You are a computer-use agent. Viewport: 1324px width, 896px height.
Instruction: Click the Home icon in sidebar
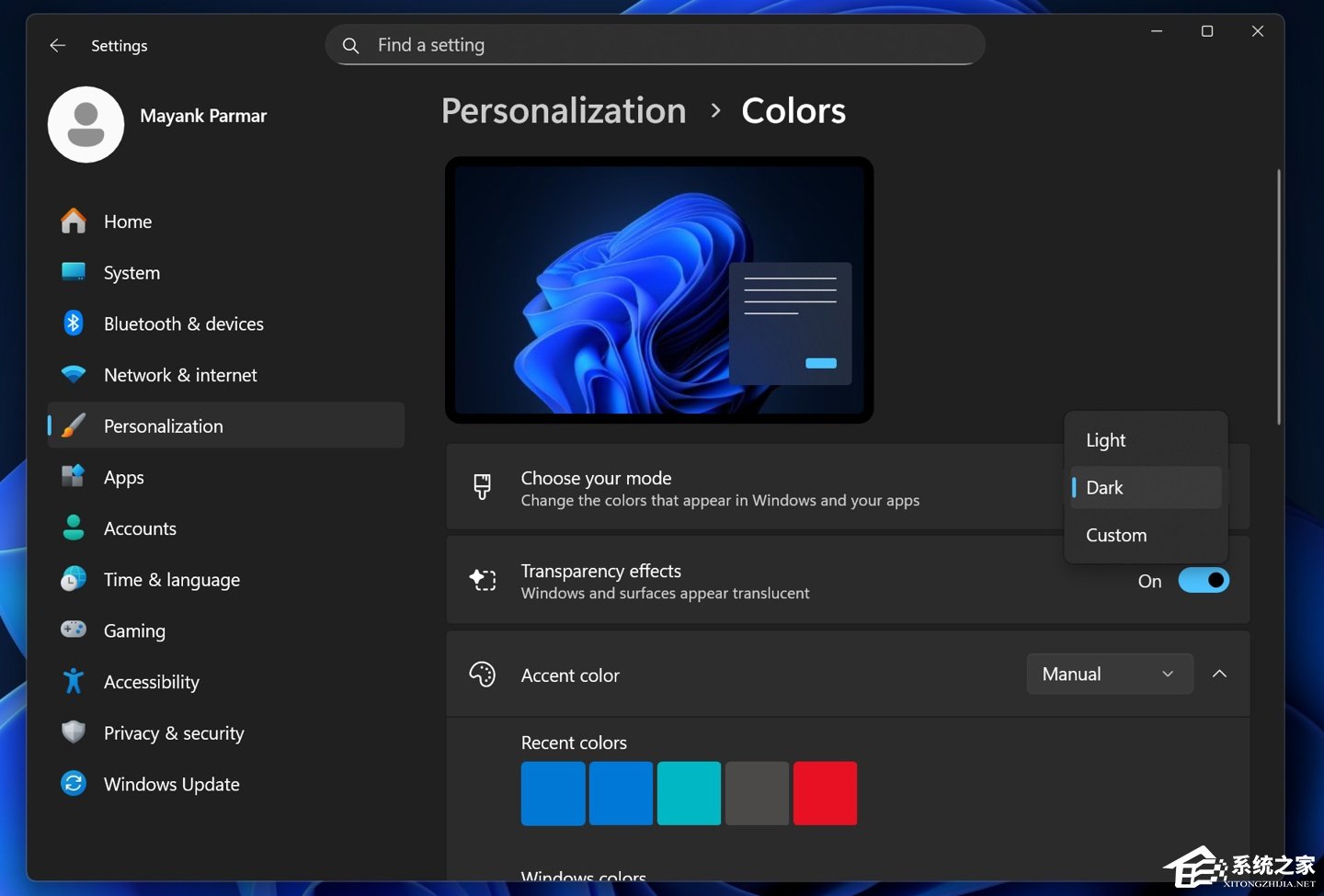pyautogui.click(x=74, y=221)
